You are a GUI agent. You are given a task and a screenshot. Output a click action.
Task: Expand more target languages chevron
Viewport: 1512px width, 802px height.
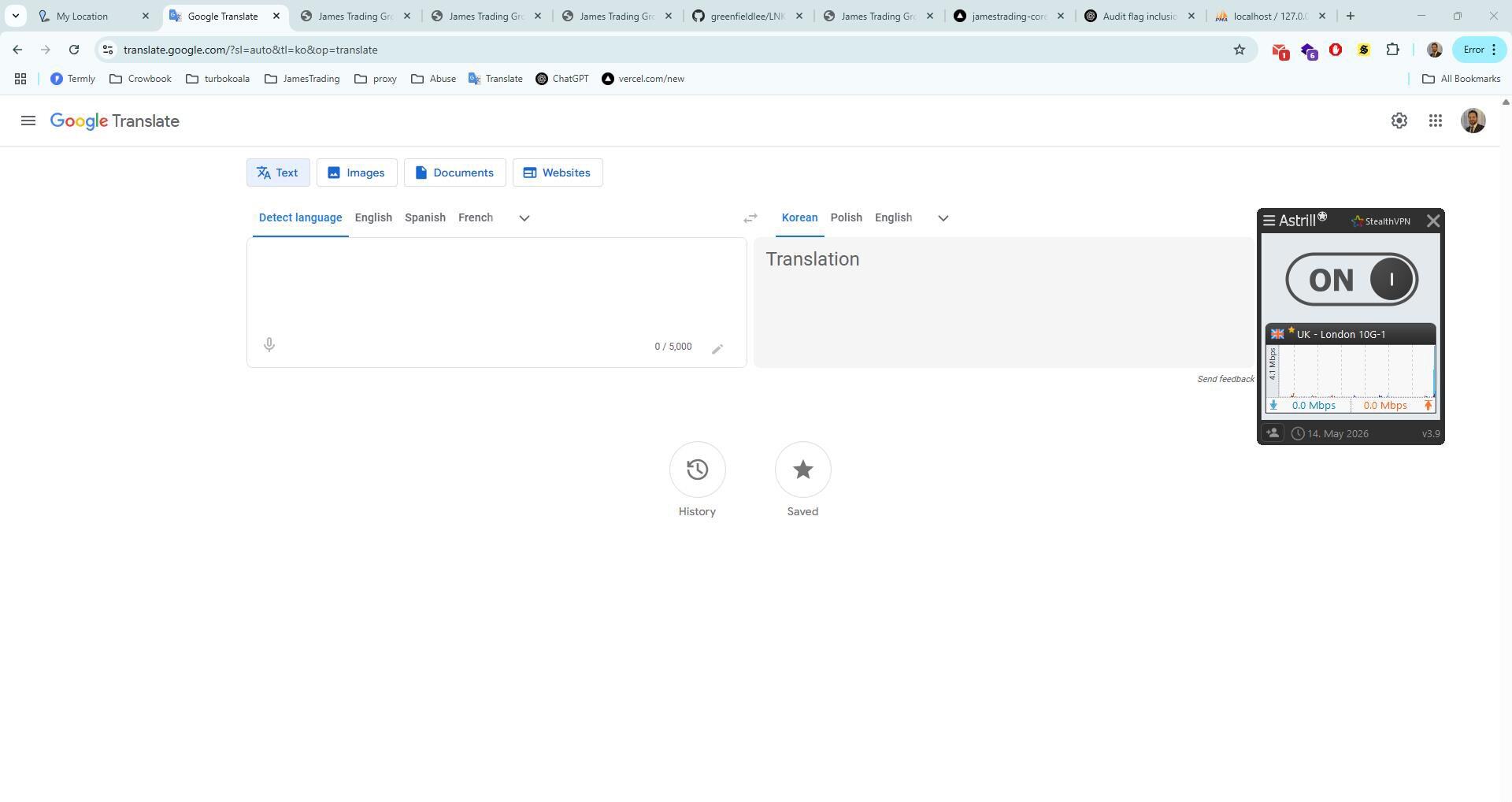tap(943, 217)
